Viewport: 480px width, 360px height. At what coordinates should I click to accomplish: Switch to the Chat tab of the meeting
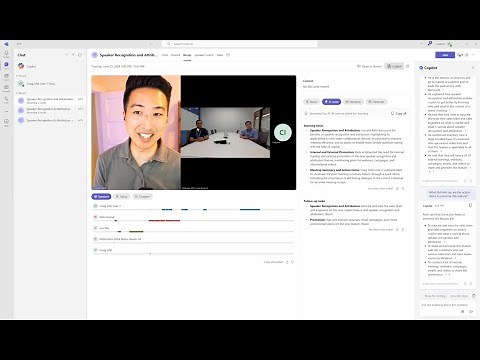[165, 55]
